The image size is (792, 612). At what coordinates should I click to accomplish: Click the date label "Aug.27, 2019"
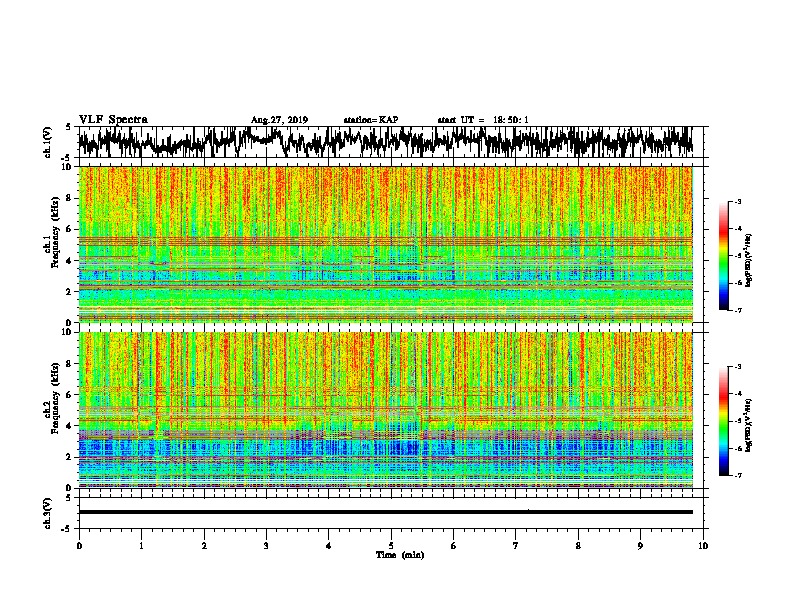[x=279, y=120]
